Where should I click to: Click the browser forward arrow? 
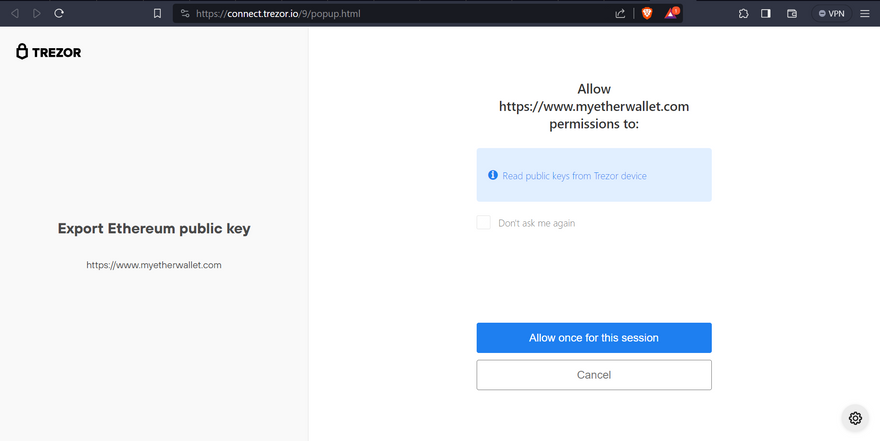[x=37, y=13]
